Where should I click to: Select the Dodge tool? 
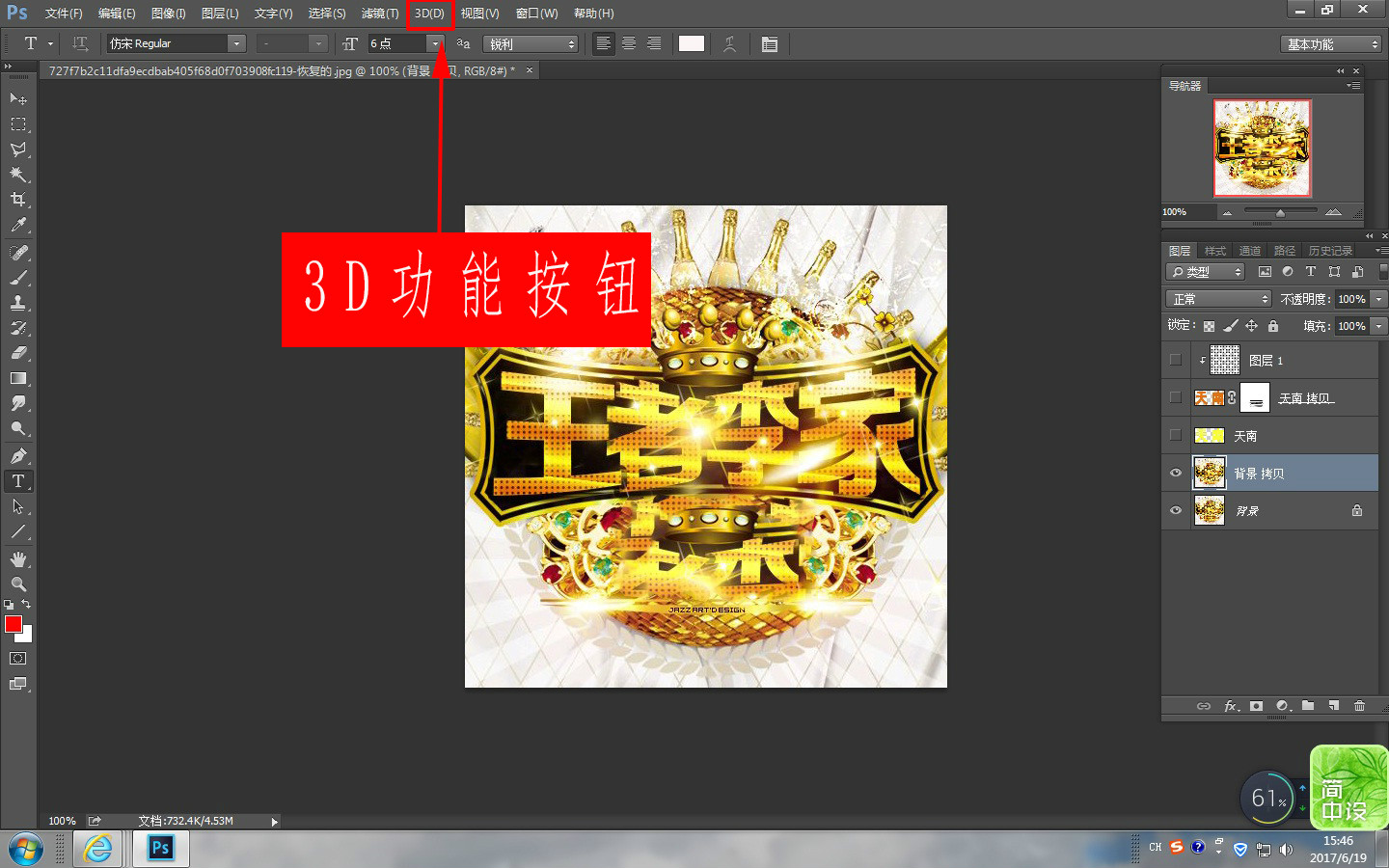[18, 428]
